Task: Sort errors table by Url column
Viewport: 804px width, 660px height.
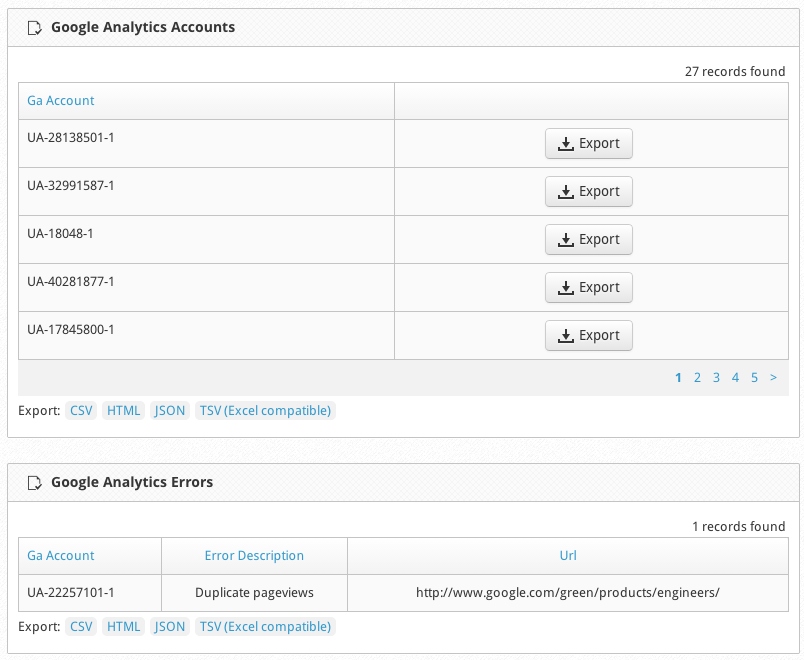Action: coord(568,555)
